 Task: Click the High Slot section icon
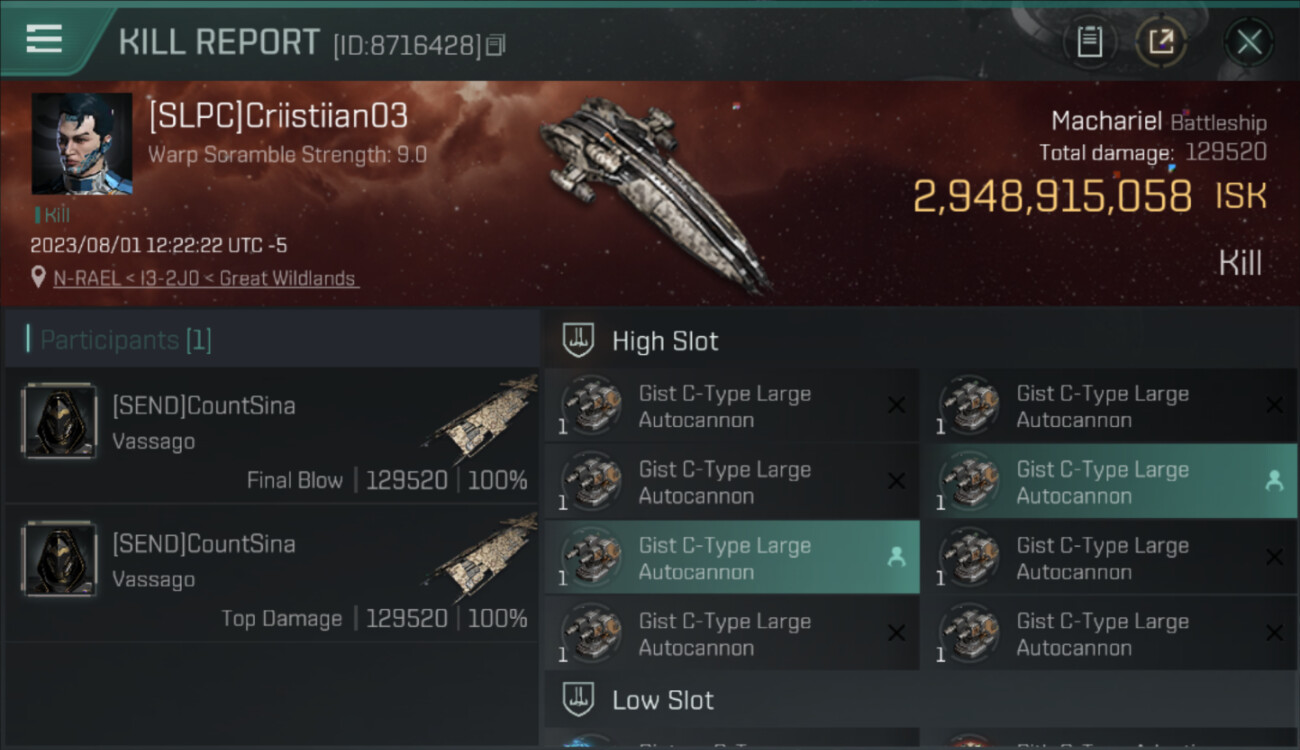579,341
